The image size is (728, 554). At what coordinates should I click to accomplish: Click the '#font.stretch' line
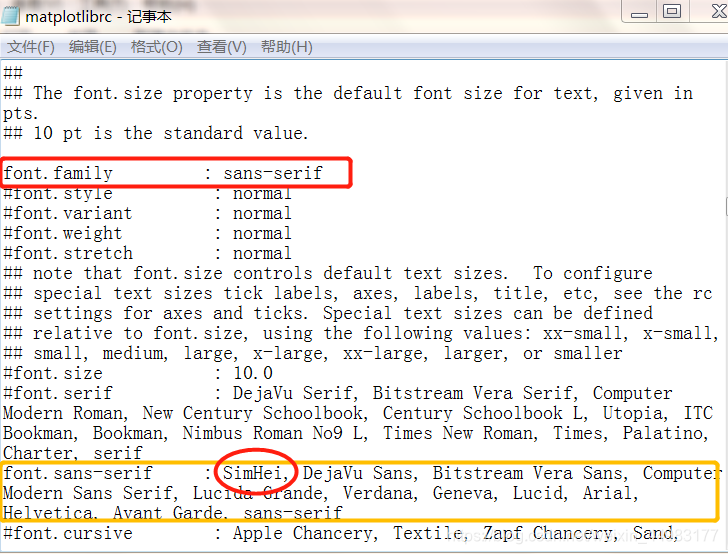click(147, 253)
